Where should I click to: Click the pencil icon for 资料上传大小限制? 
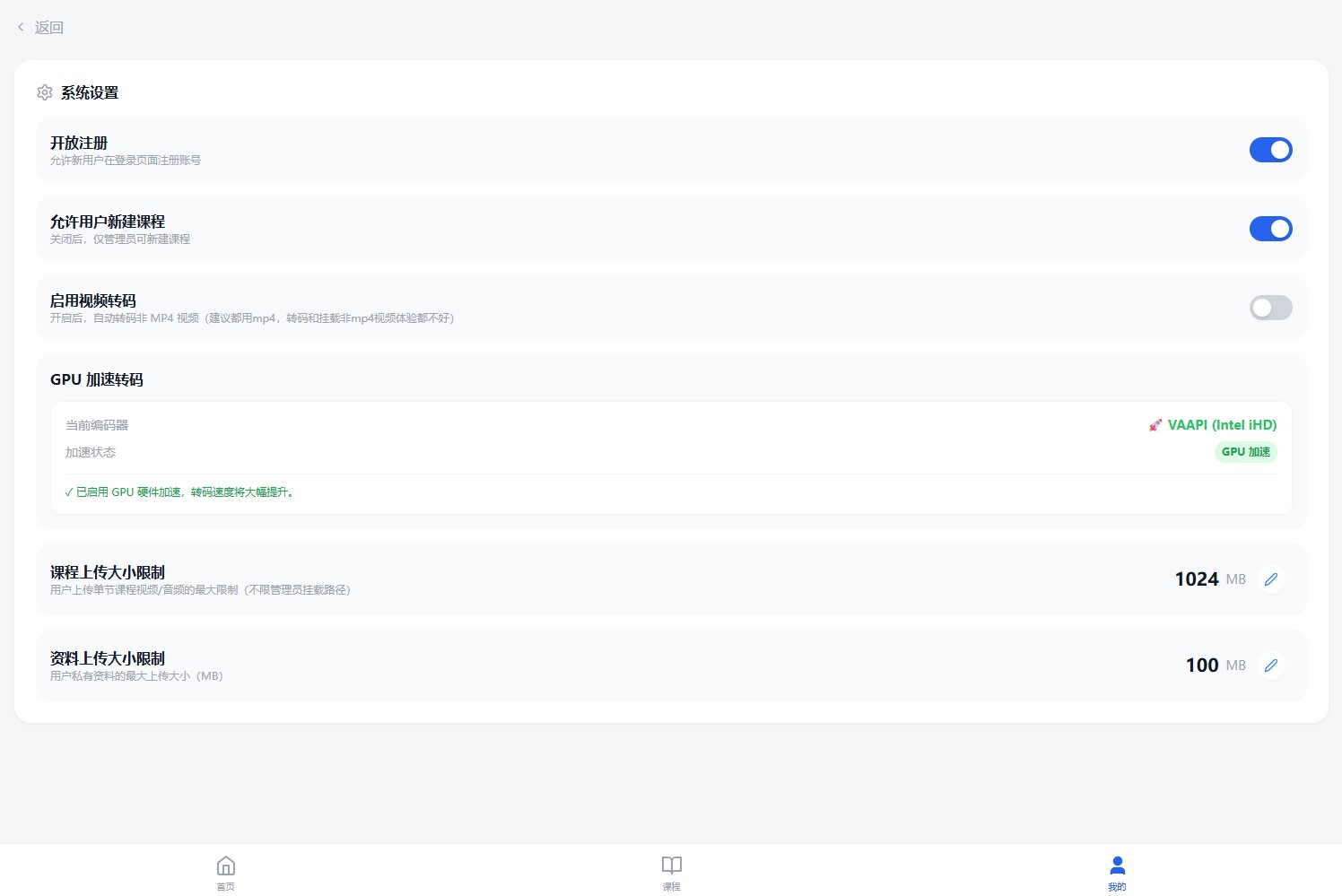(1270, 665)
